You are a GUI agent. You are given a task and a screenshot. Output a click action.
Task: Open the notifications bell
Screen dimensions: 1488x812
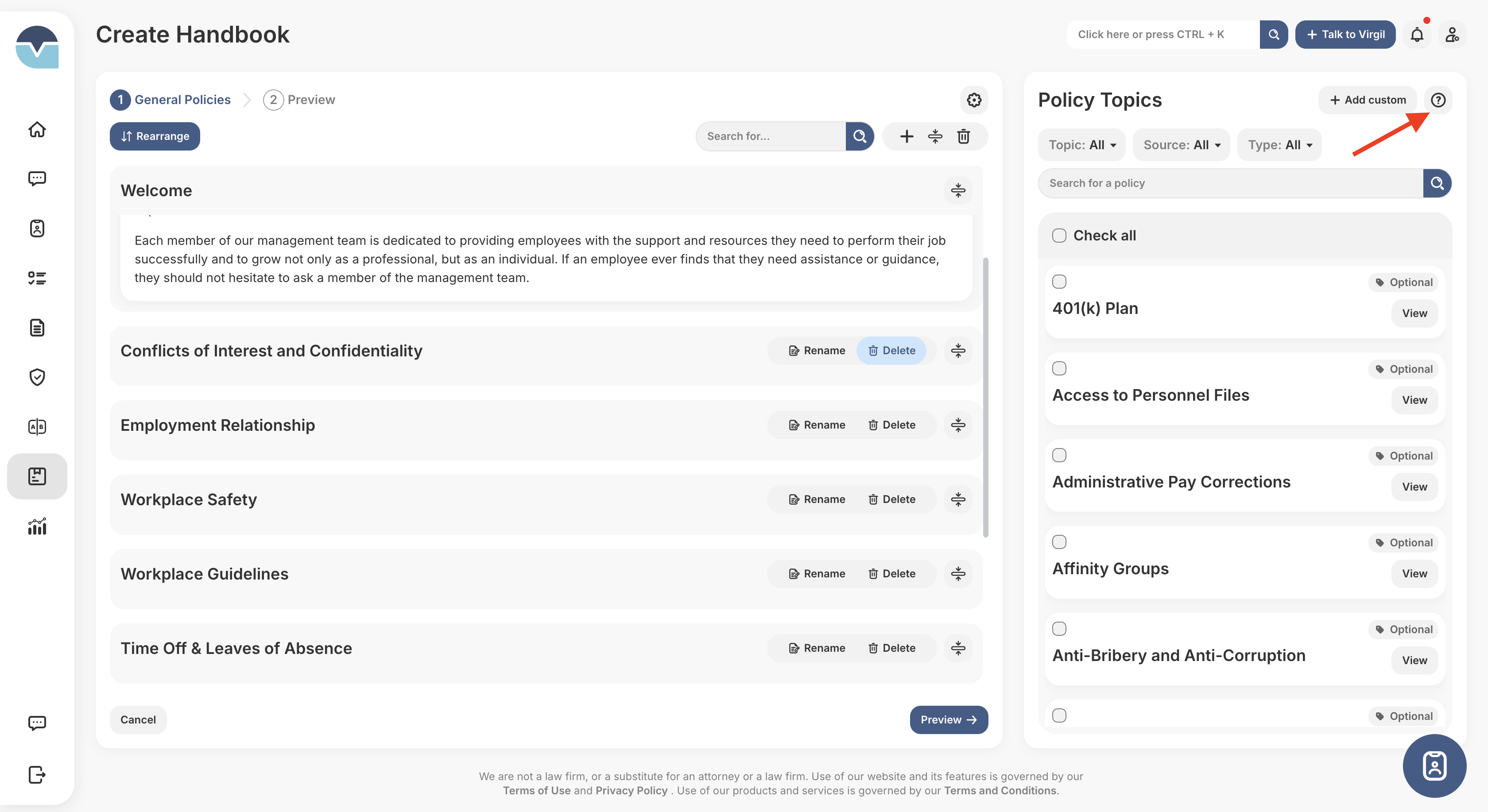1417,35
